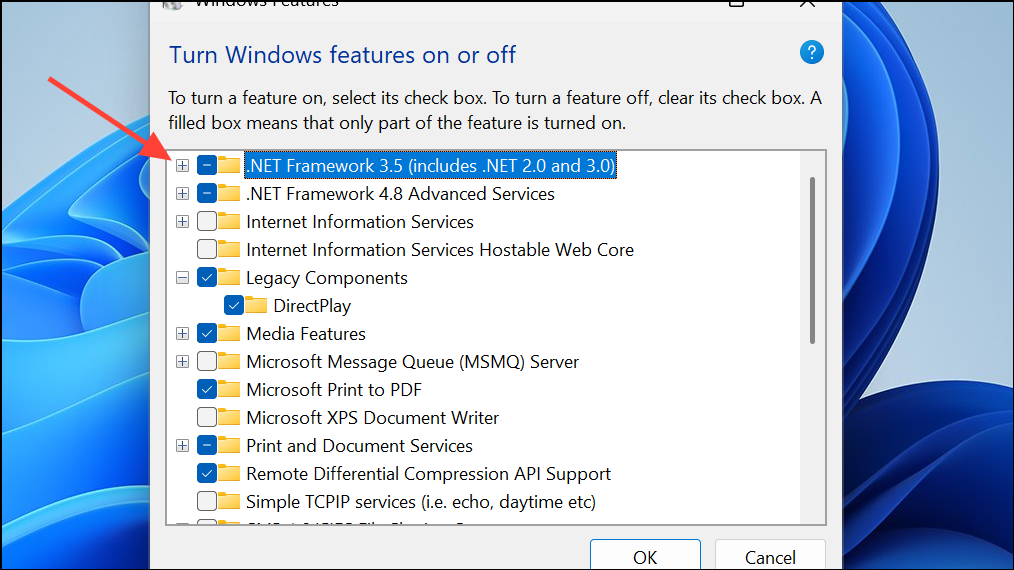Screen dimensions: 1014x570
Task: Expand the .NET Framework 3.5 tree node
Action: (182, 165)
